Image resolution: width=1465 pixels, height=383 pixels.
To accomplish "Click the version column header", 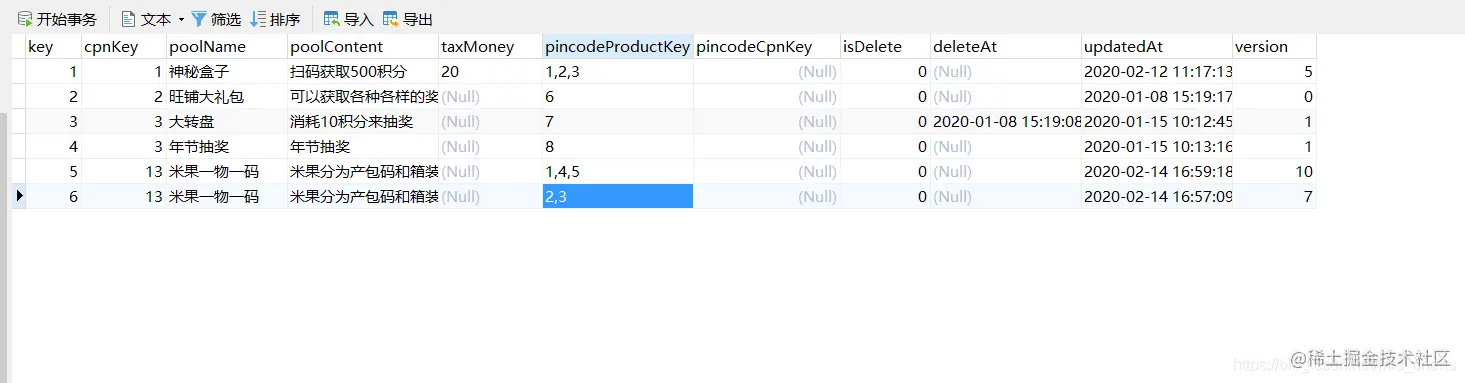I will coord(1275,47).
